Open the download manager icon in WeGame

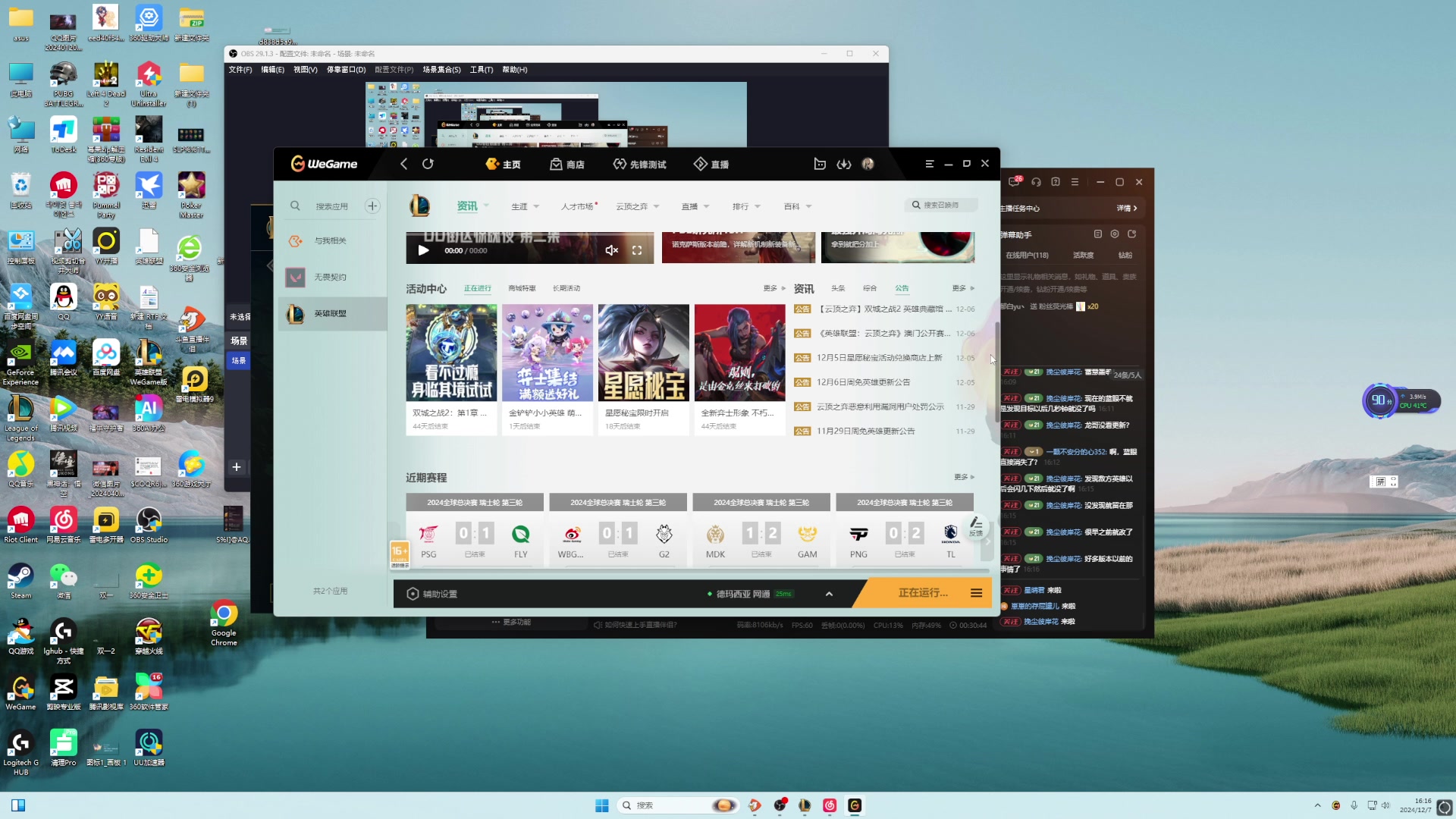(x=843, y=164)
